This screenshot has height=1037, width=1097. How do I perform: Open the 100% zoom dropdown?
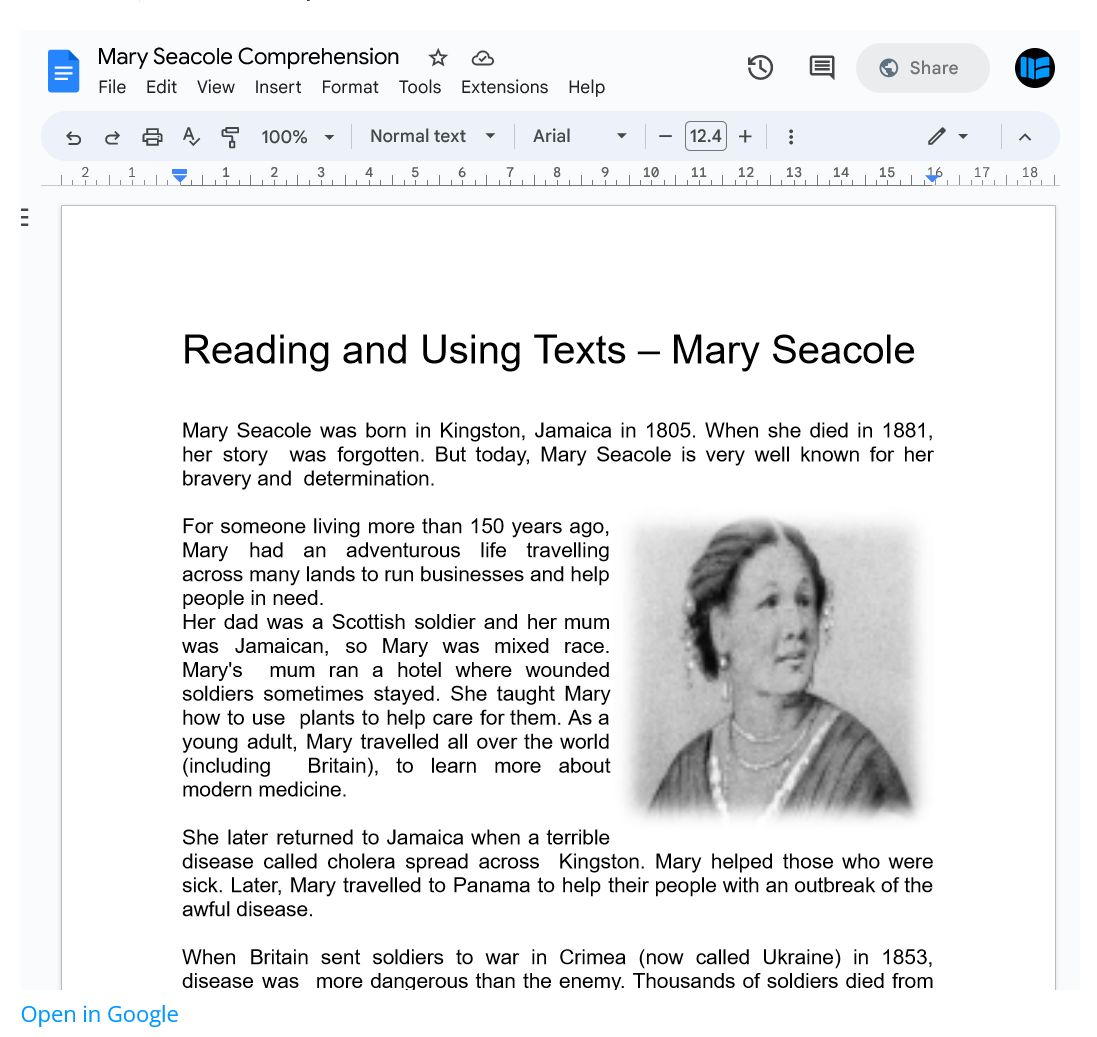pos(297,137)
